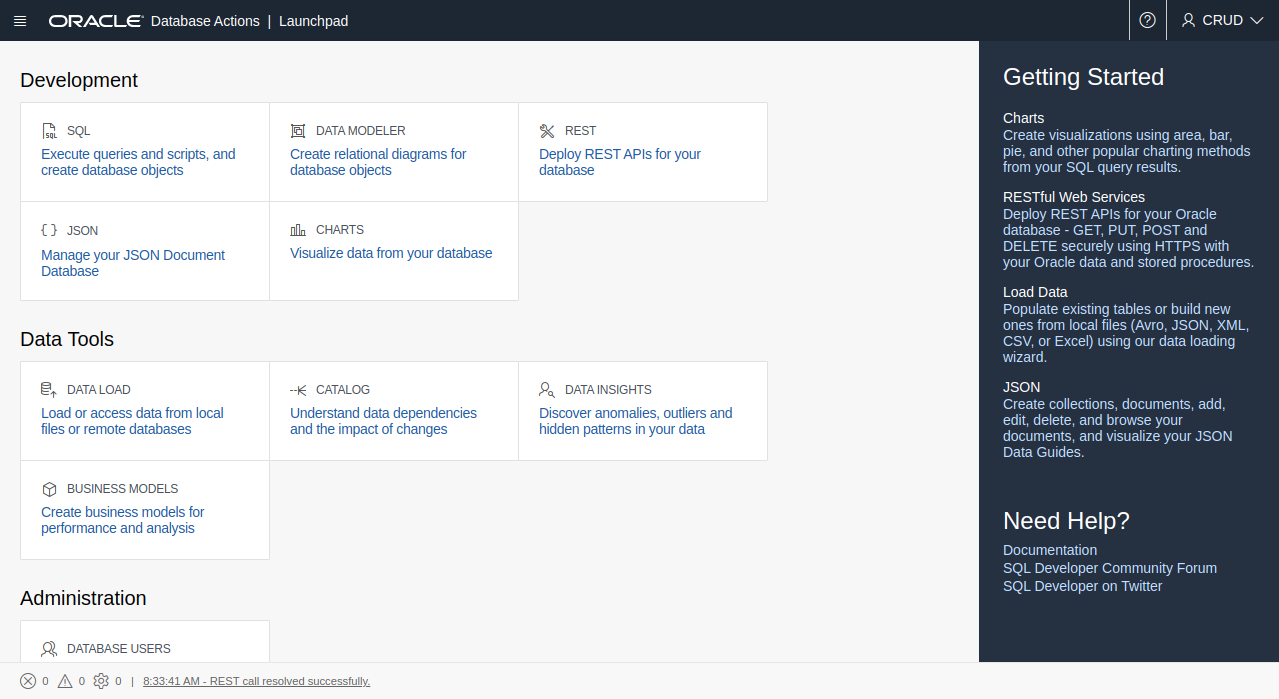Open SQL Developer Community Forum link

[1109, 568]
